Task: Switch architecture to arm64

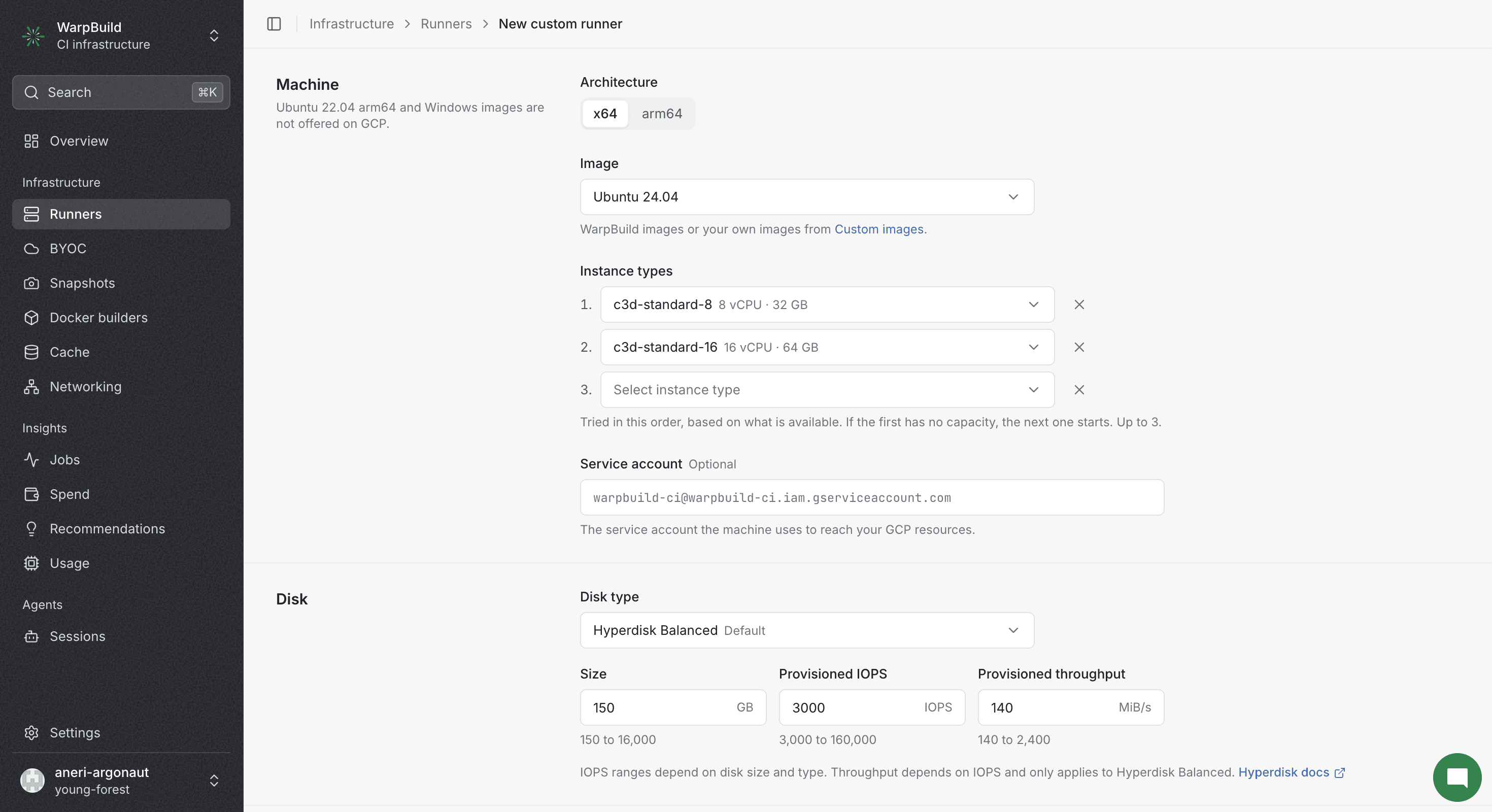Action: [661, 114]
